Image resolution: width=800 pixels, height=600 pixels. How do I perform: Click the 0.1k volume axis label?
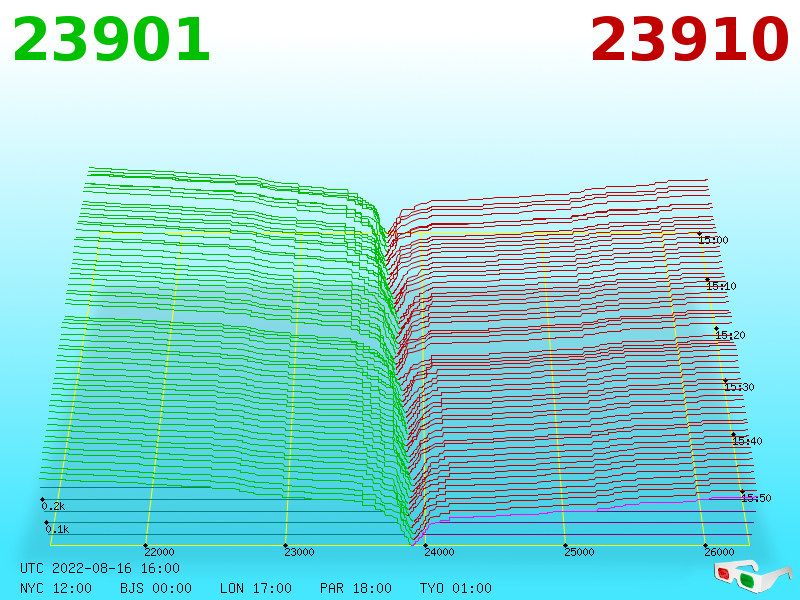click(x=57, y=529)
